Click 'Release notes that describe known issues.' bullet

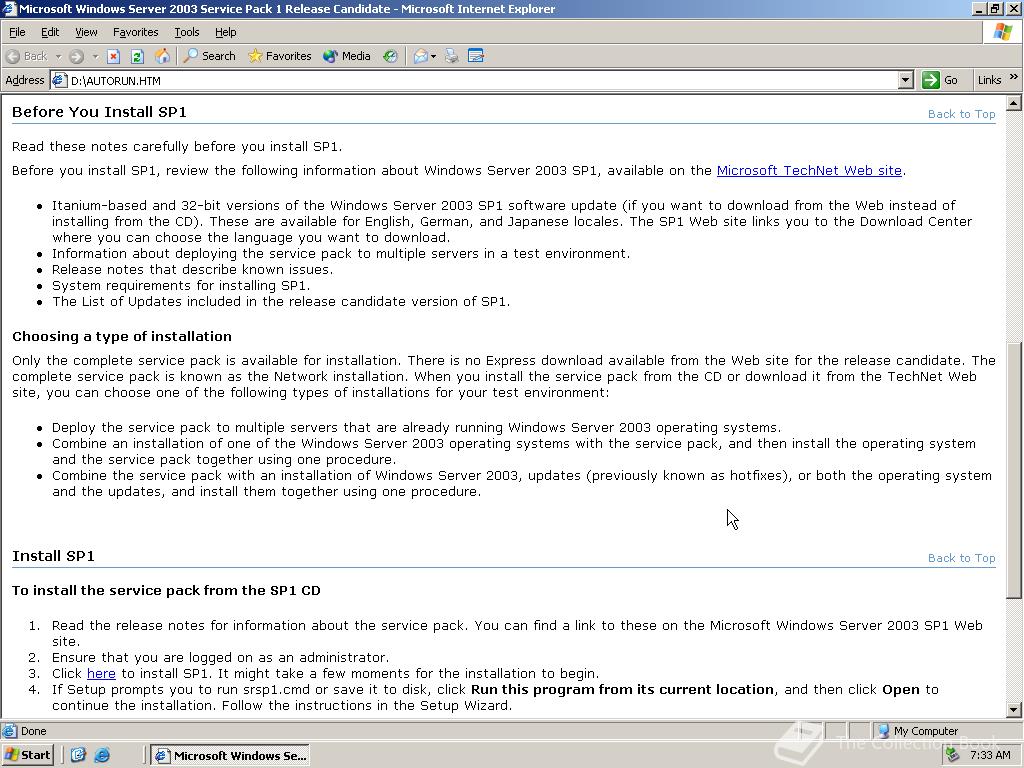click(192, 269)
